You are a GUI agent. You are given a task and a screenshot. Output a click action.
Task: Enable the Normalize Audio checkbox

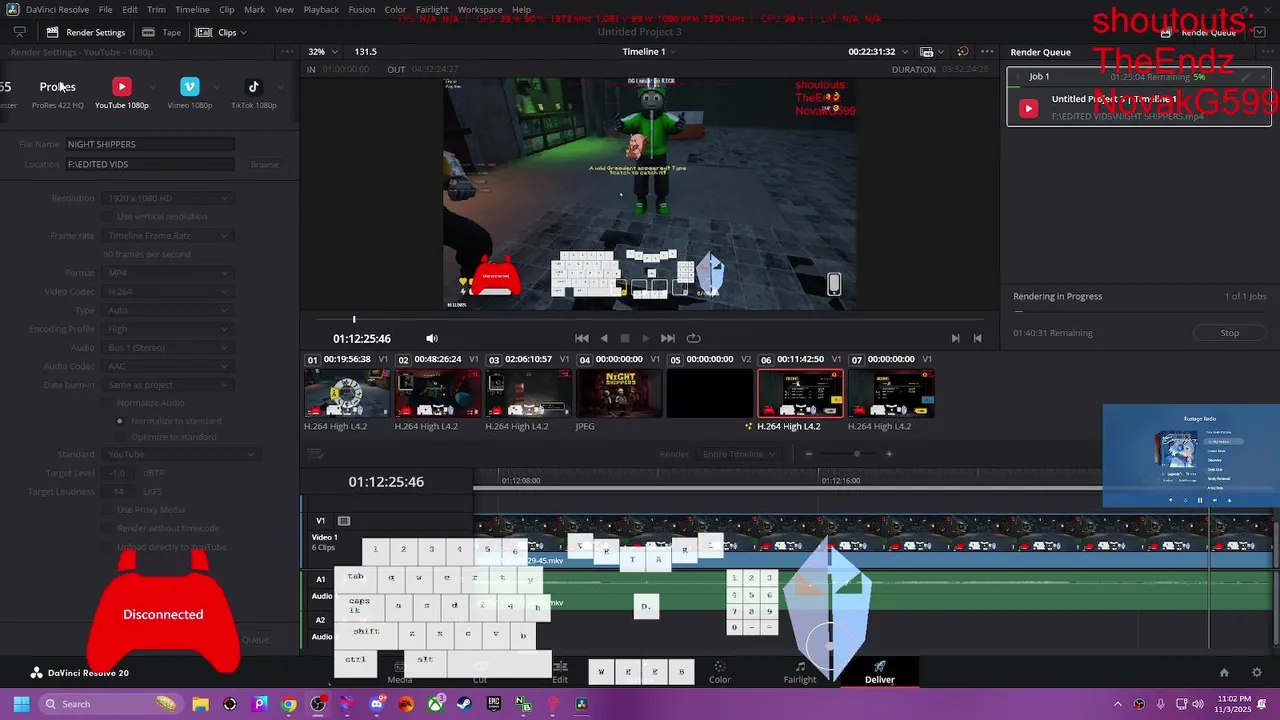click(108, 403)
